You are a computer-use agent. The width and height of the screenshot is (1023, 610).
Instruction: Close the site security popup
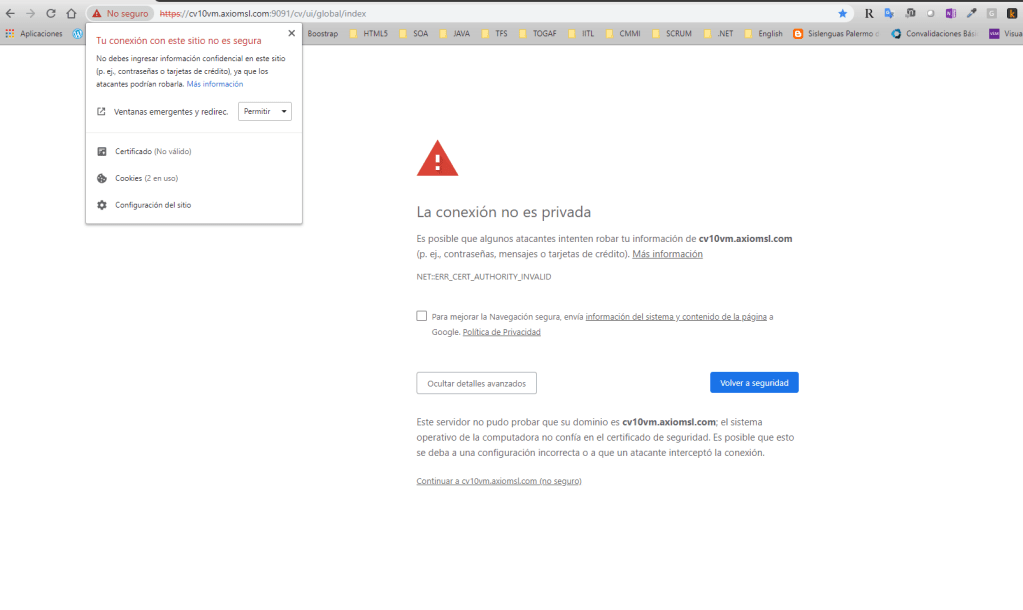pos(291,33)
